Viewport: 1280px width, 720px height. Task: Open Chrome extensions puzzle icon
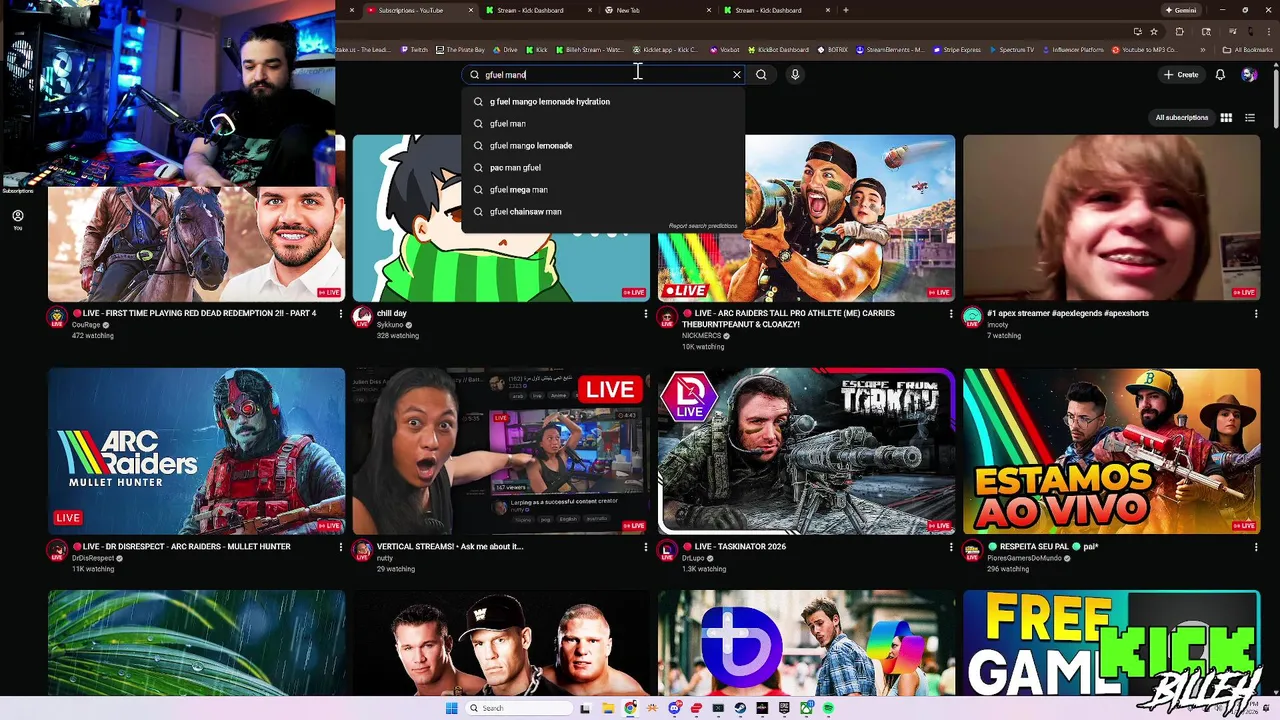pyautogui.click(x=1179, y=31)
